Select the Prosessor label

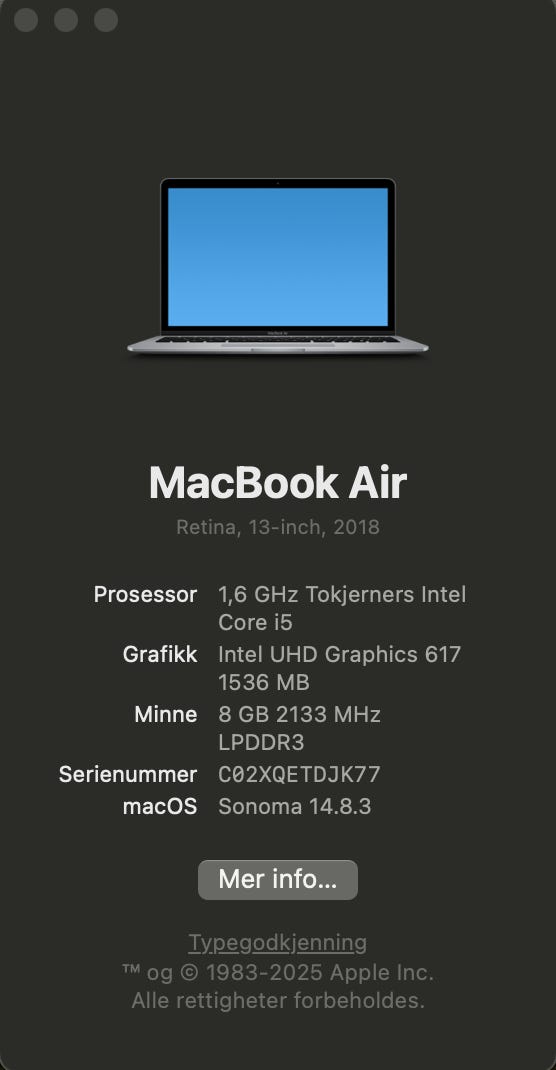coord(145,594)
